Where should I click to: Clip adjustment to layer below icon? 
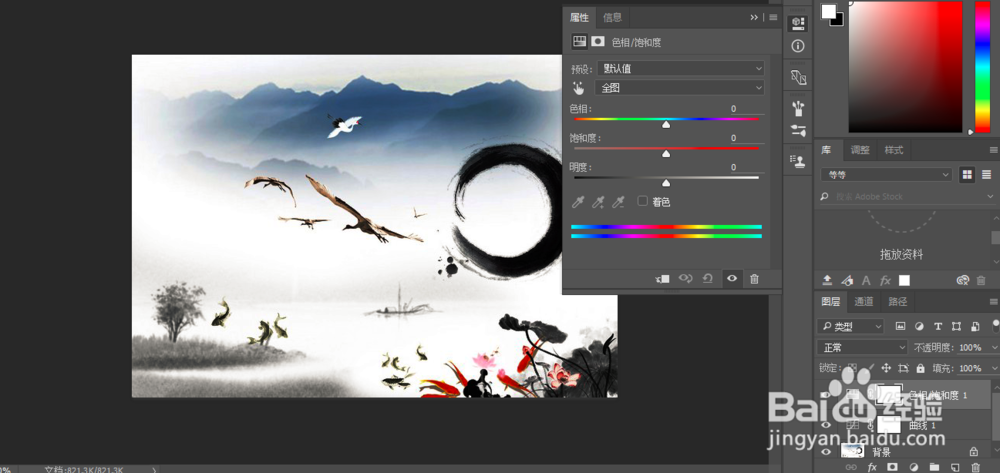(x=663, y=279)
